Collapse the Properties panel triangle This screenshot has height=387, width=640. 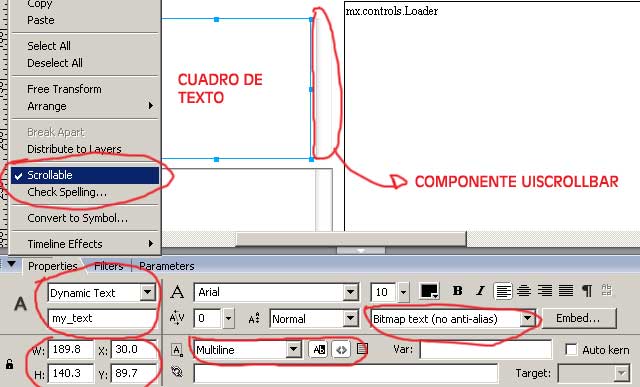11,264
